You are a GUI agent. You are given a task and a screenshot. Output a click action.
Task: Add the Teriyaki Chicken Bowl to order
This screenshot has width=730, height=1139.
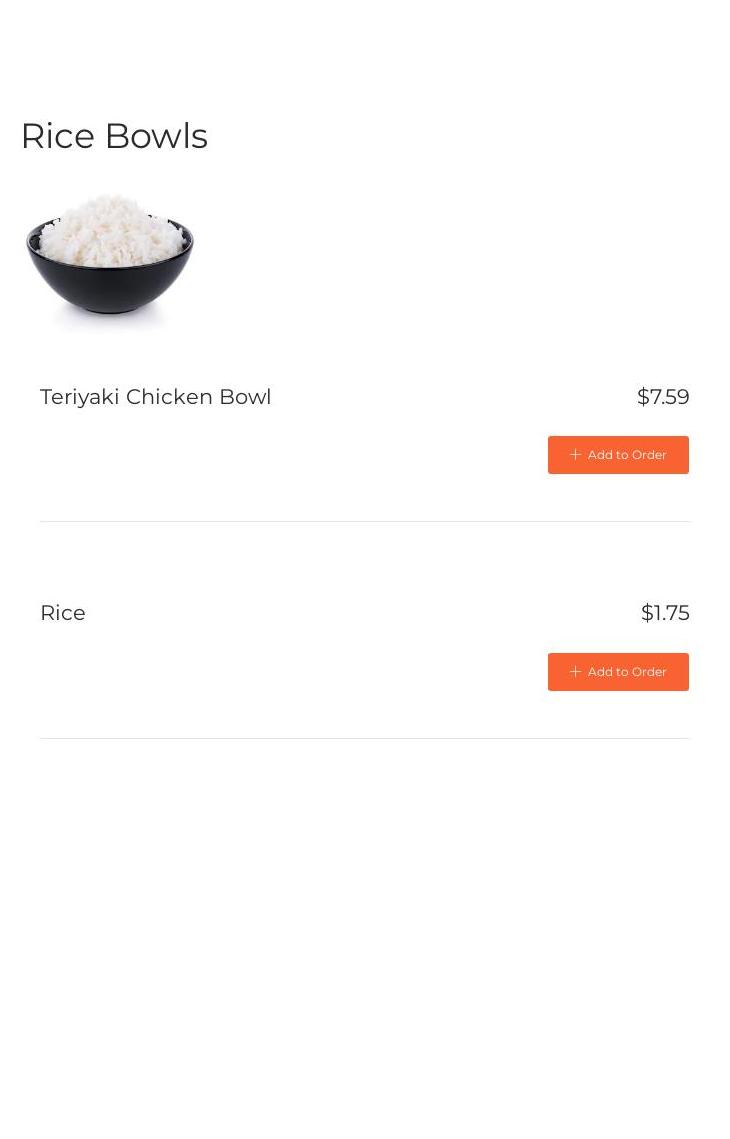tap(618, 455)
